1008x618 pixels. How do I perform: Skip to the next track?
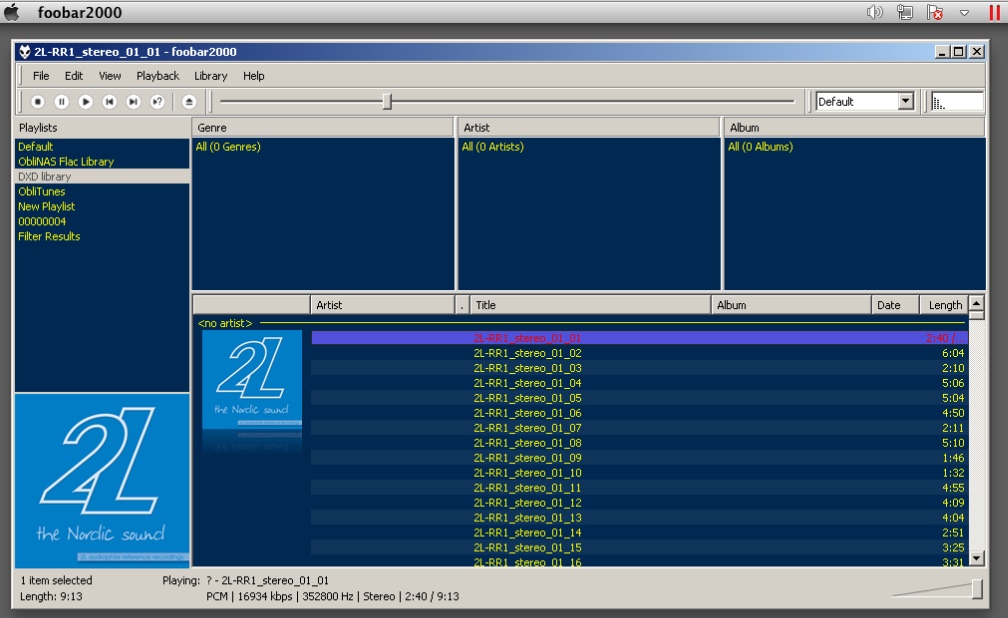[133, 102]
